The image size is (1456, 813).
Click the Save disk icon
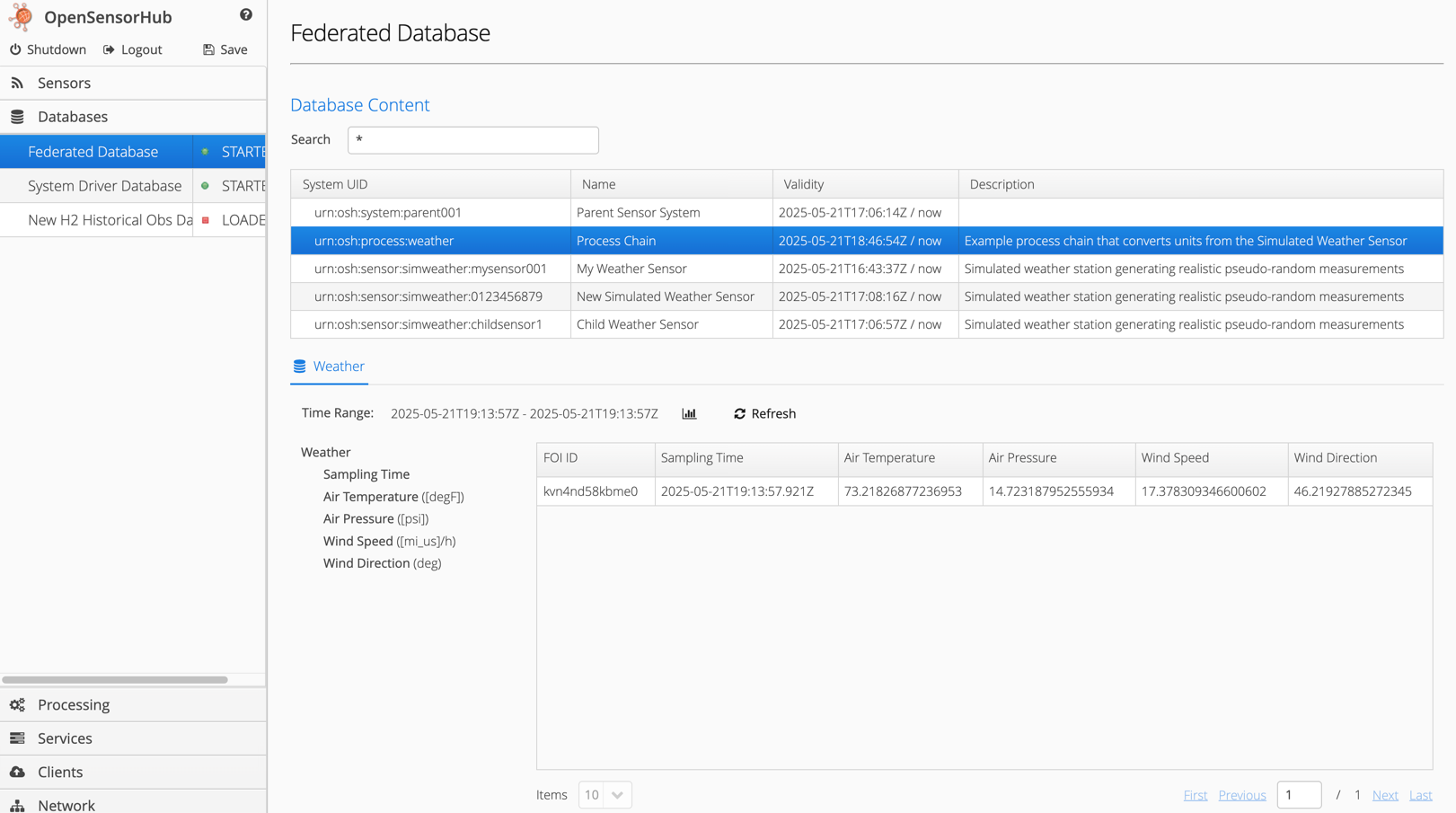pyautogui.click(x=208, y=49)
